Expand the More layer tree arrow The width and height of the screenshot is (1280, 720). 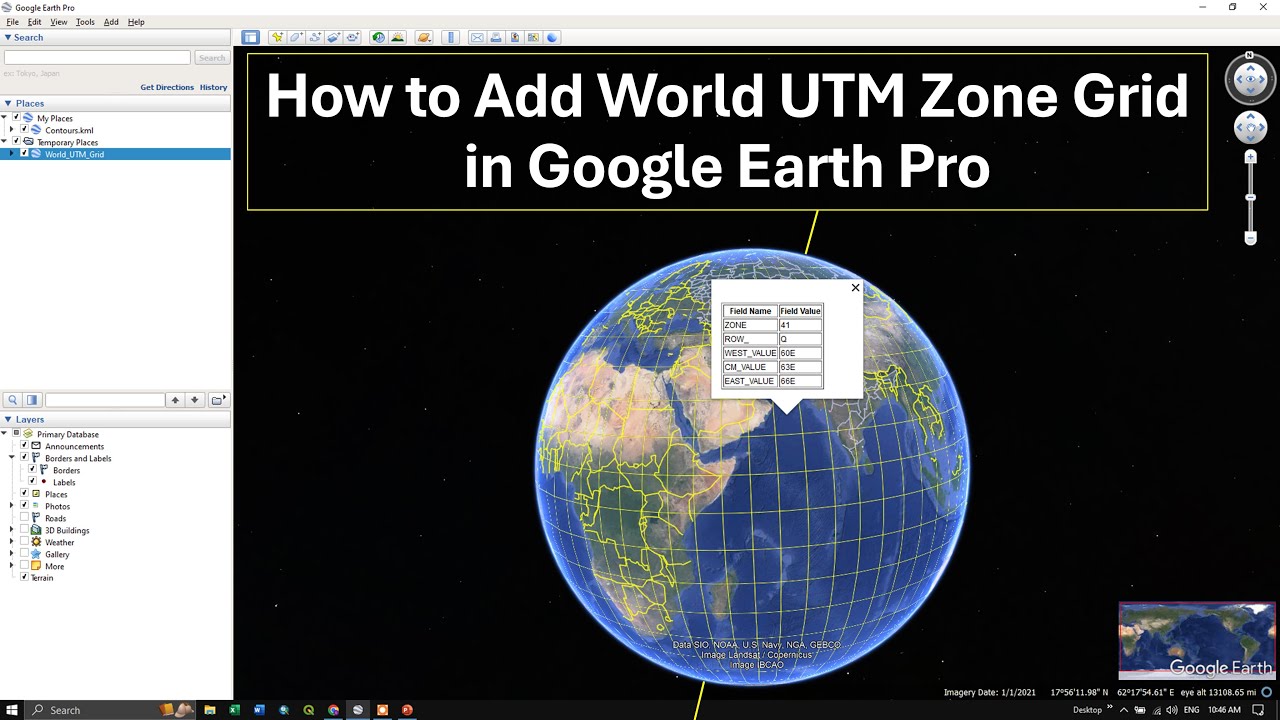[12, 566]
